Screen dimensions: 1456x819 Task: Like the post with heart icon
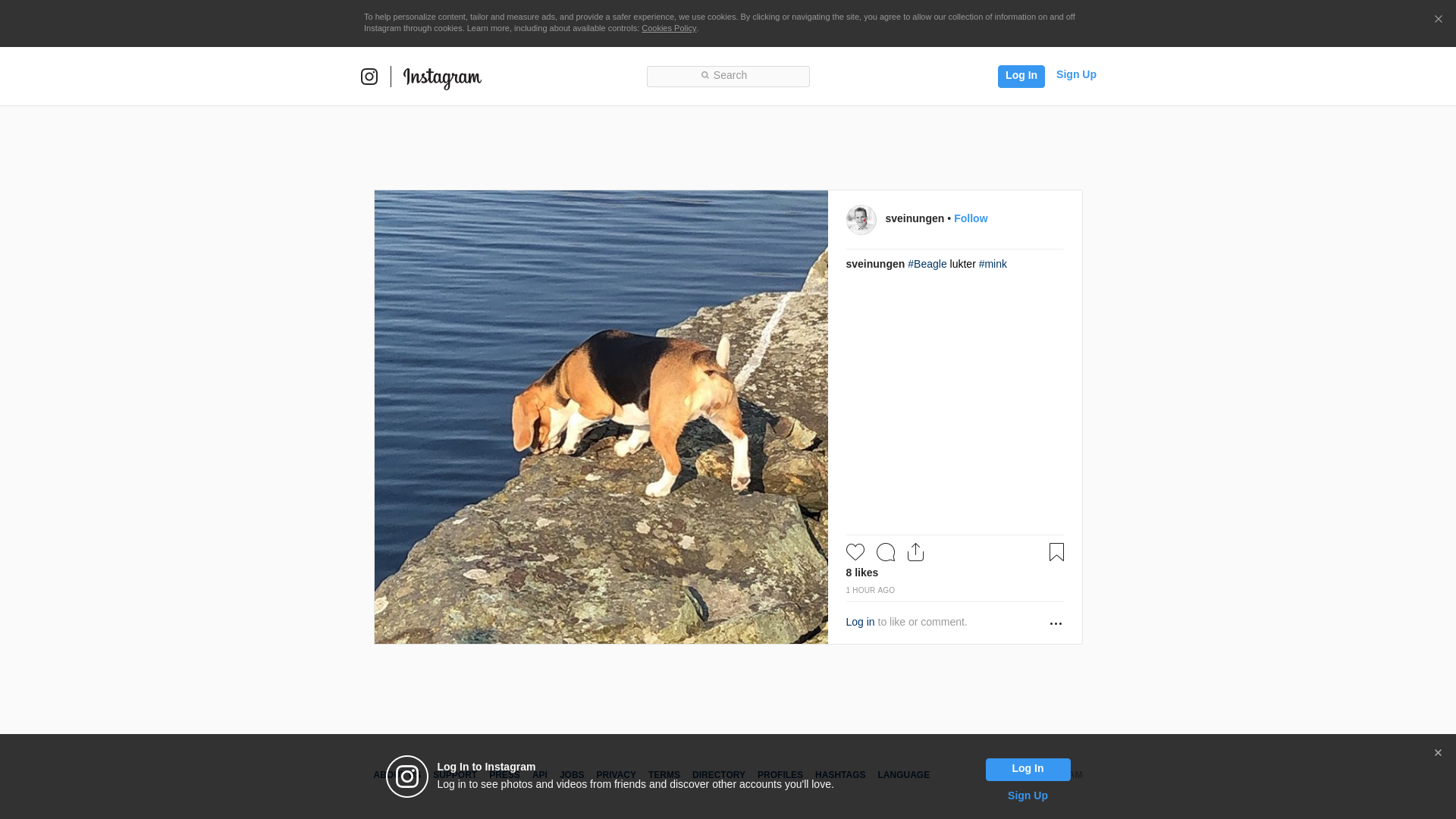pyautogui.click(x=855, y=552)
